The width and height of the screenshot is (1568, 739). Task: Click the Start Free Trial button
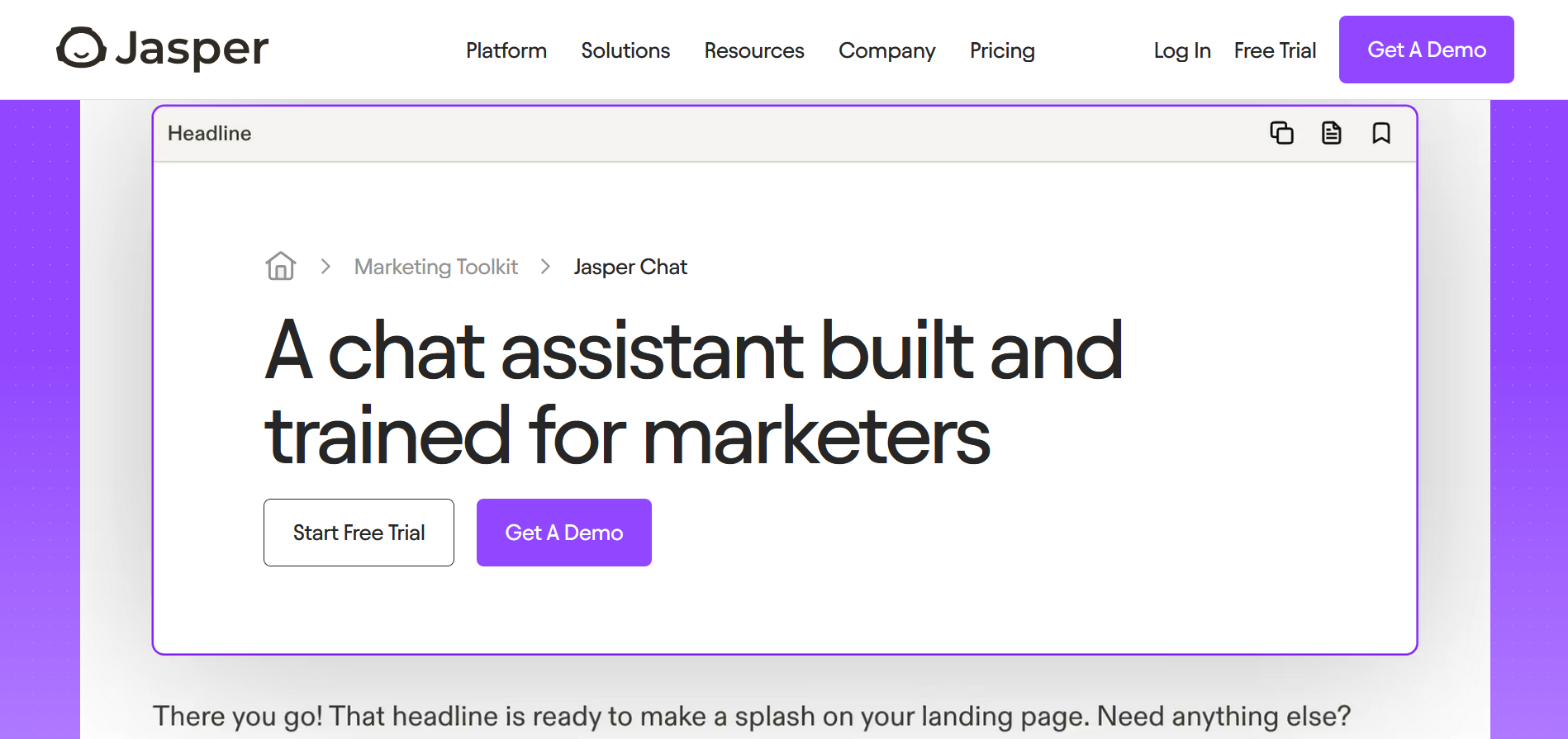coord(359,533)
